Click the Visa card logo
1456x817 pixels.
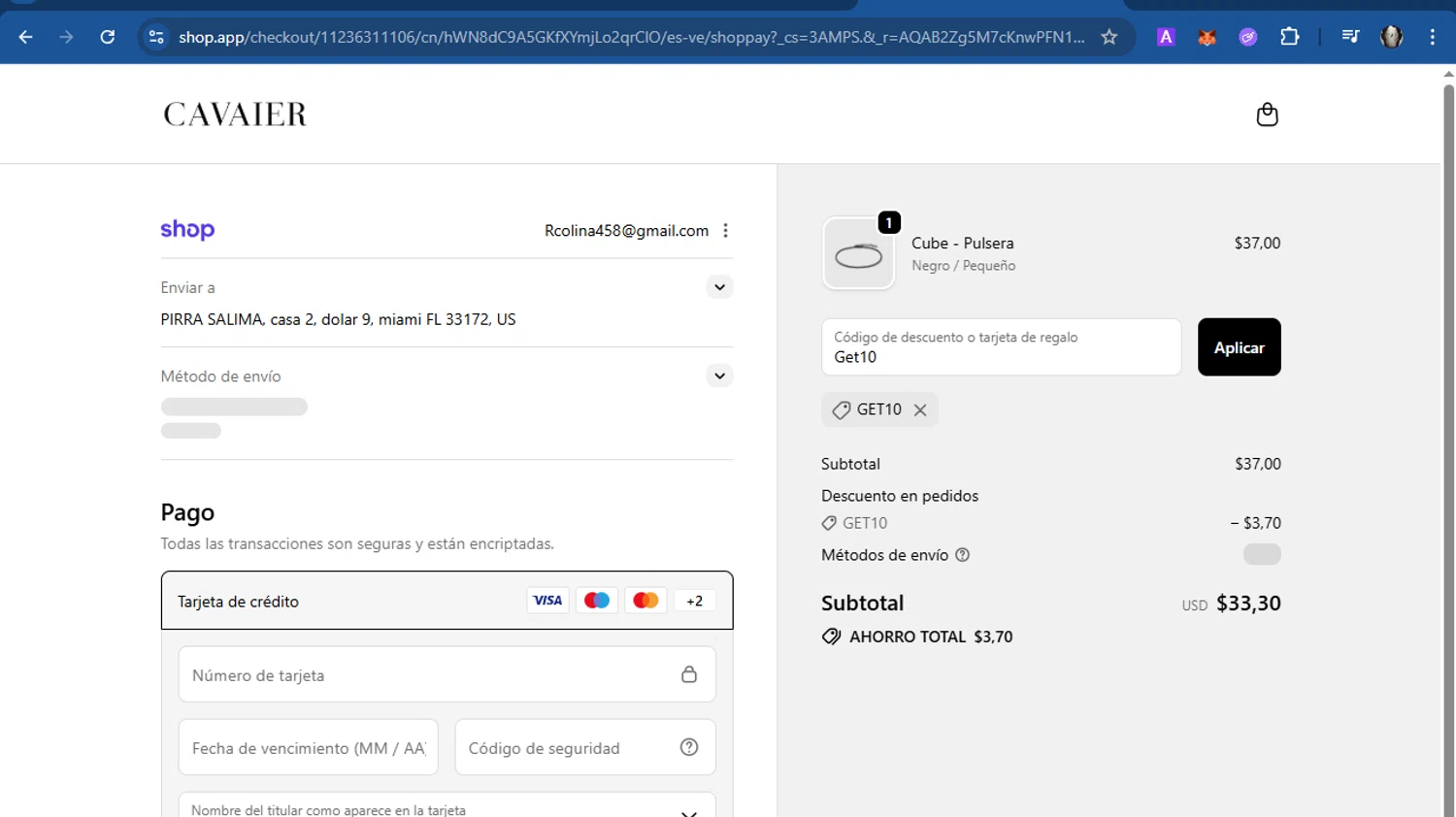[547, 601]
